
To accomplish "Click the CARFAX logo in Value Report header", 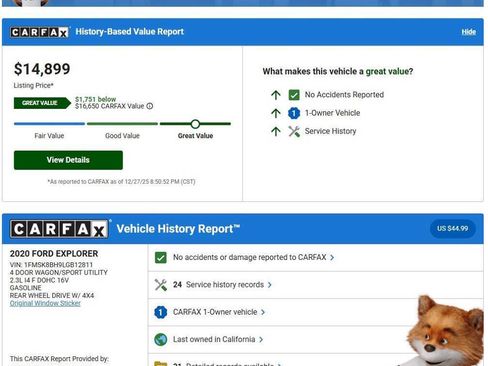I will (x=39, y=32).
